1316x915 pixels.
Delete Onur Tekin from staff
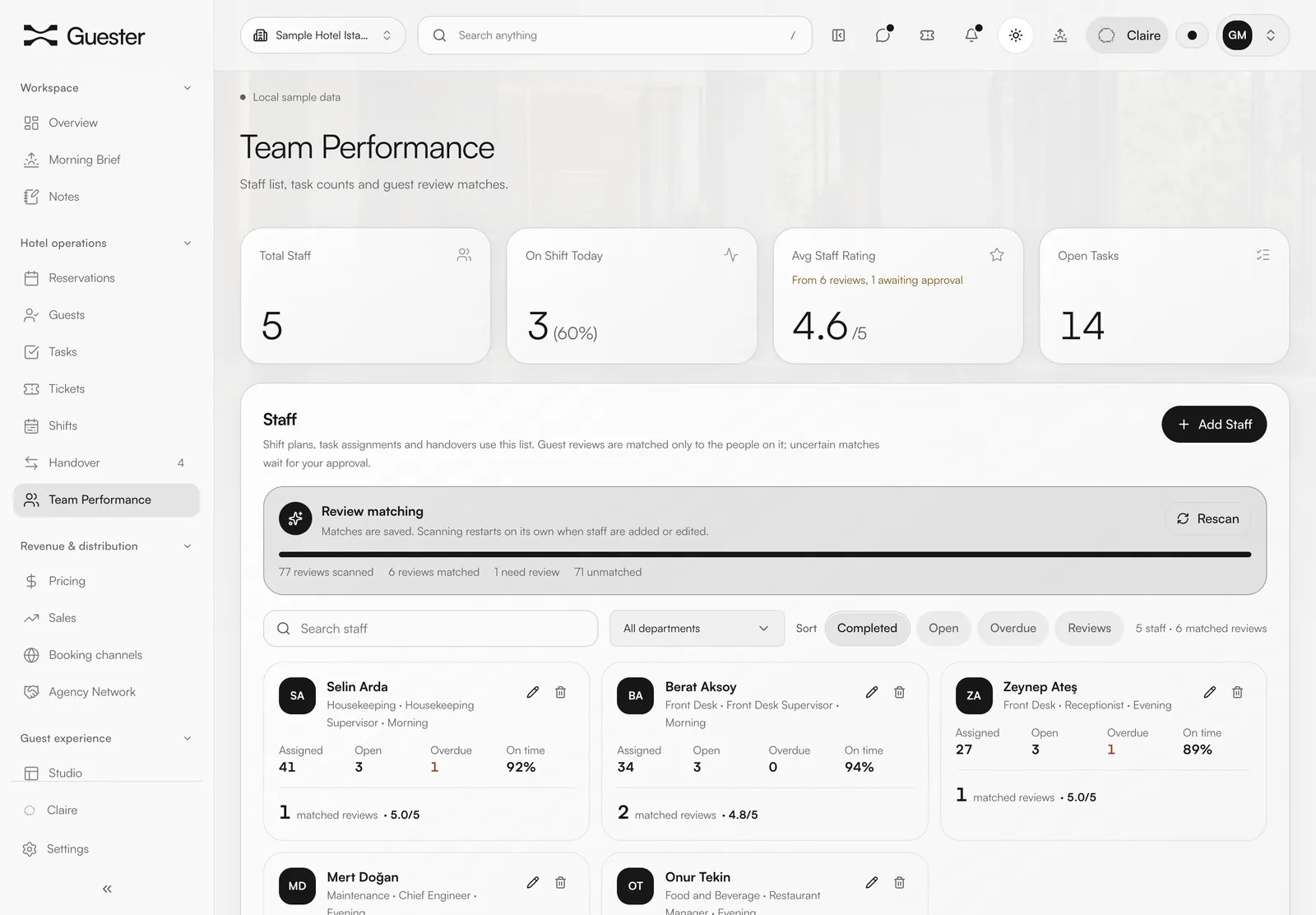(899, 882)
